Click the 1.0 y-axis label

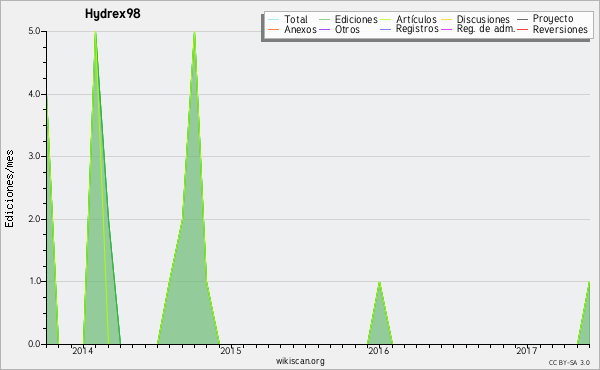(34, 281)
